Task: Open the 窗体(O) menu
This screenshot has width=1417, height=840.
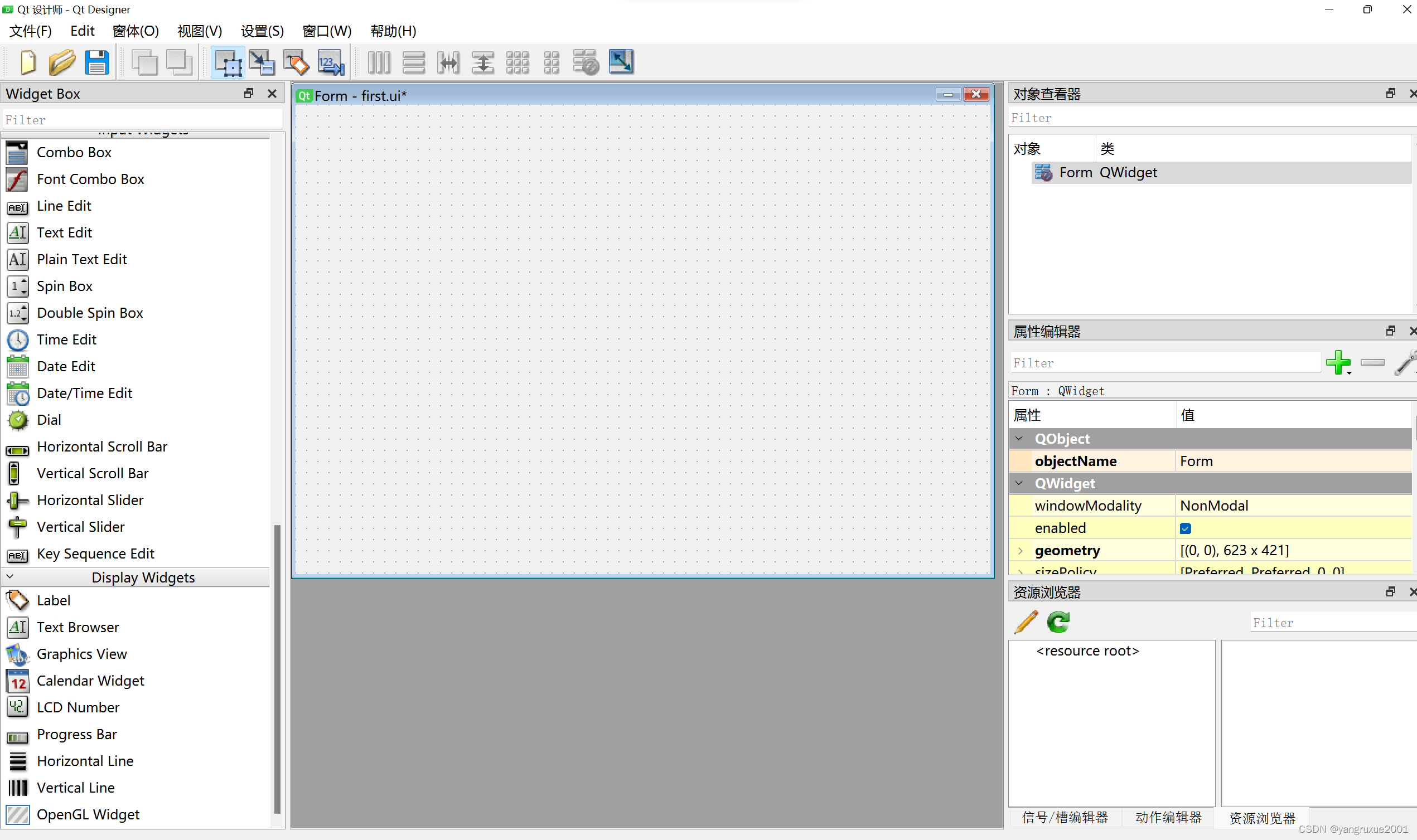Action: (136, 31)
